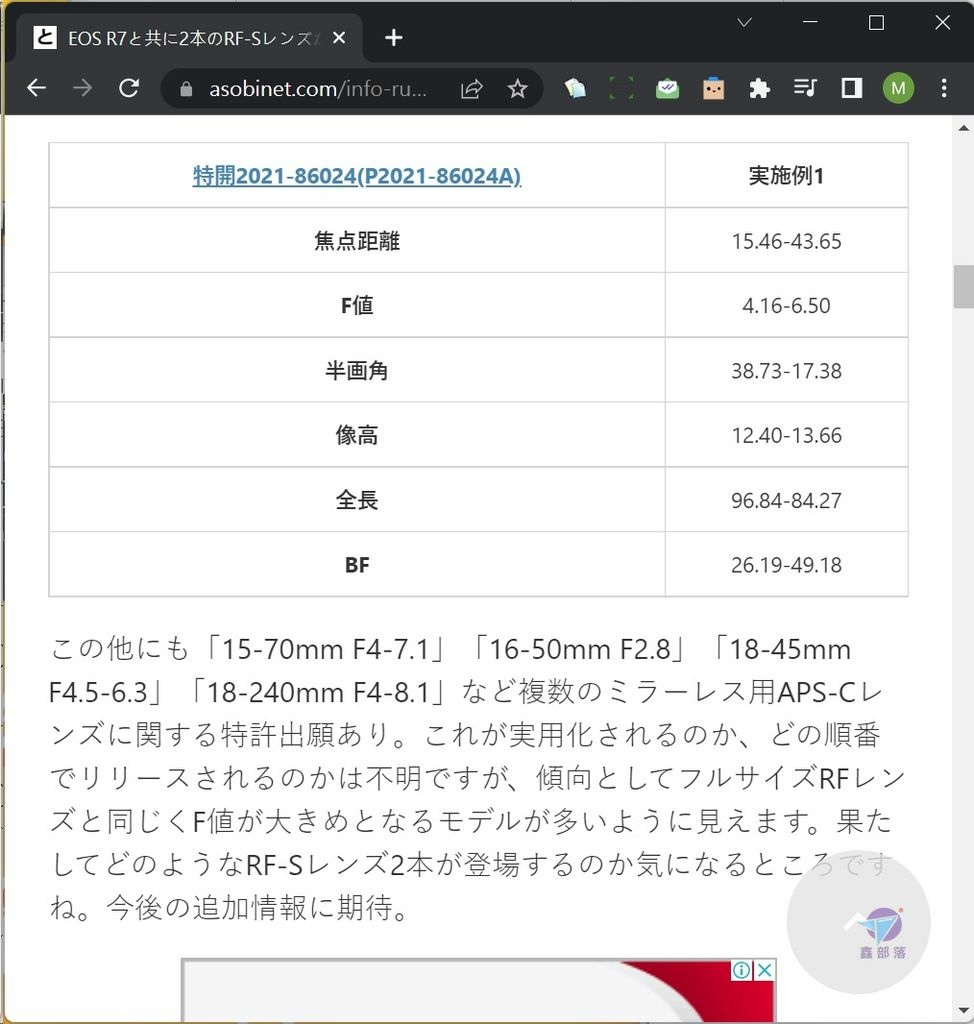Open the green M profile avatar
This screenshot has width=974, height=1024.
coord(898,88)
